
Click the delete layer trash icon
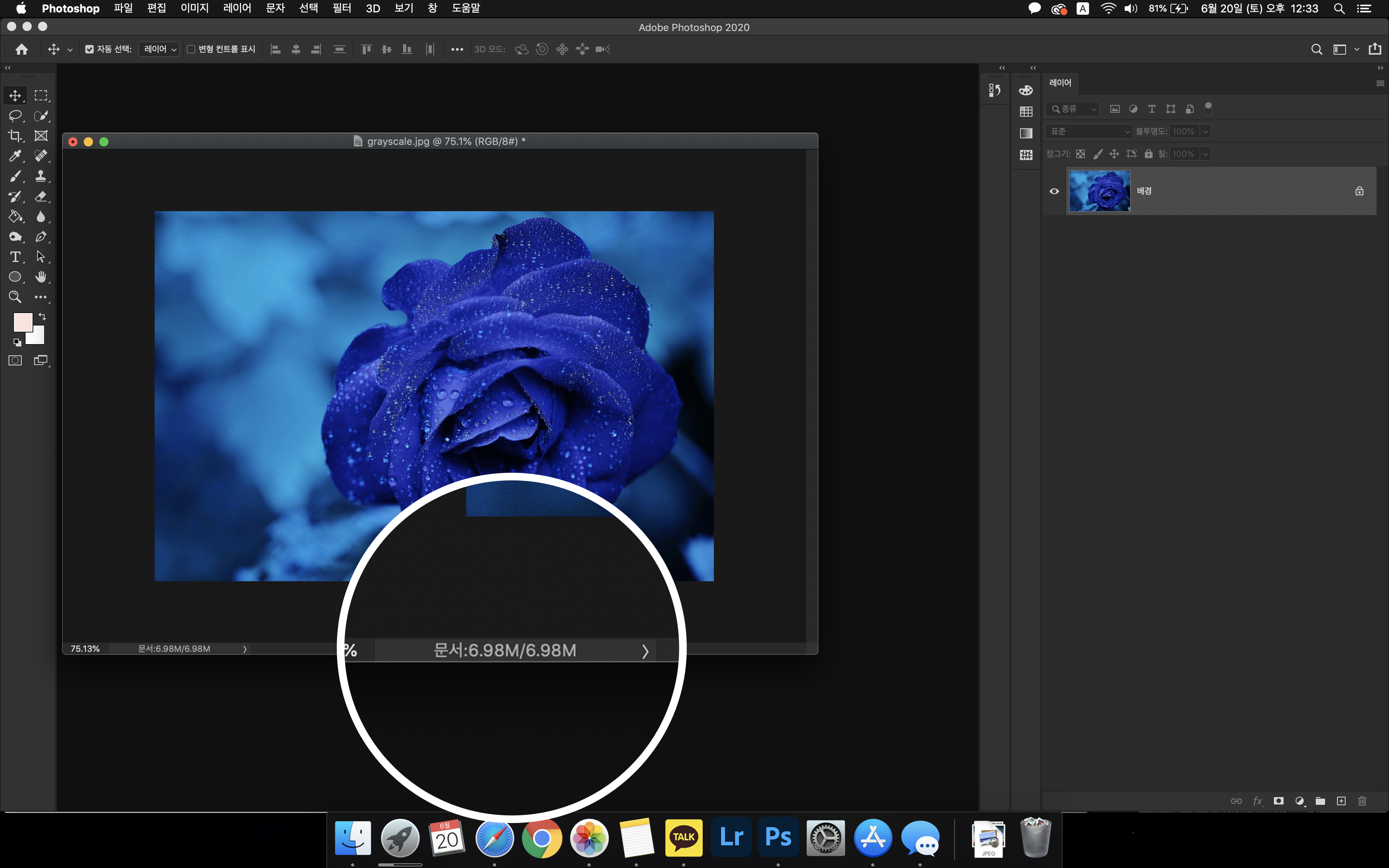(1362, 801)
